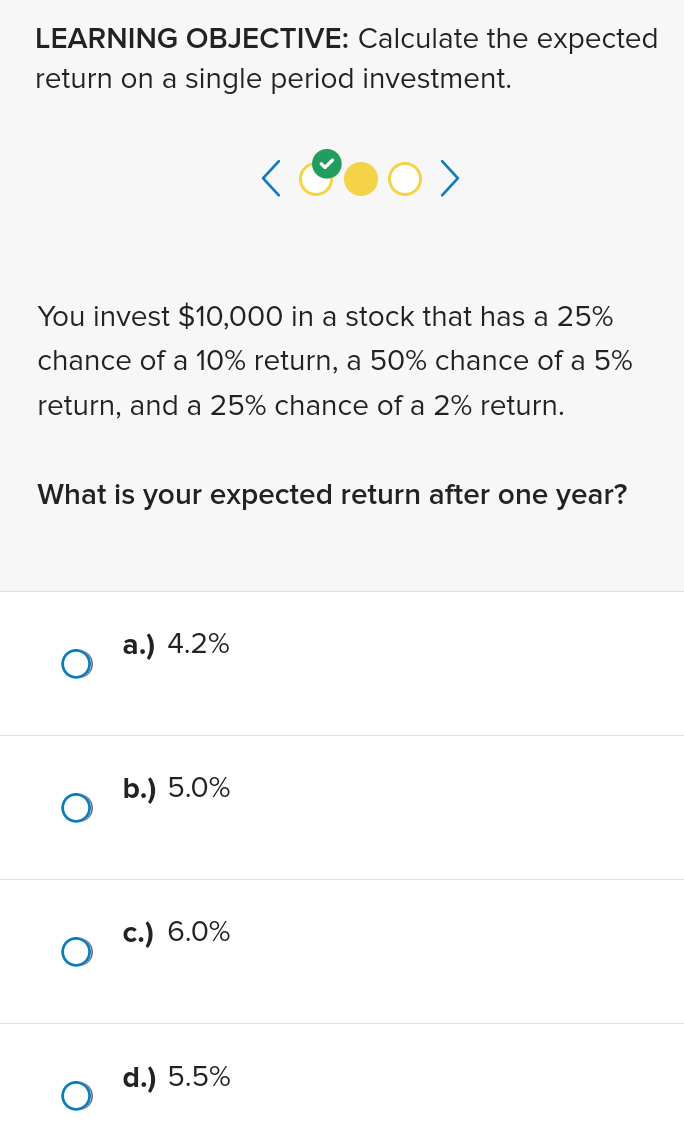Screen dimensions: 684x1144
Task: Select answer d.) 5.5%
Action: tap(77, 1095)
